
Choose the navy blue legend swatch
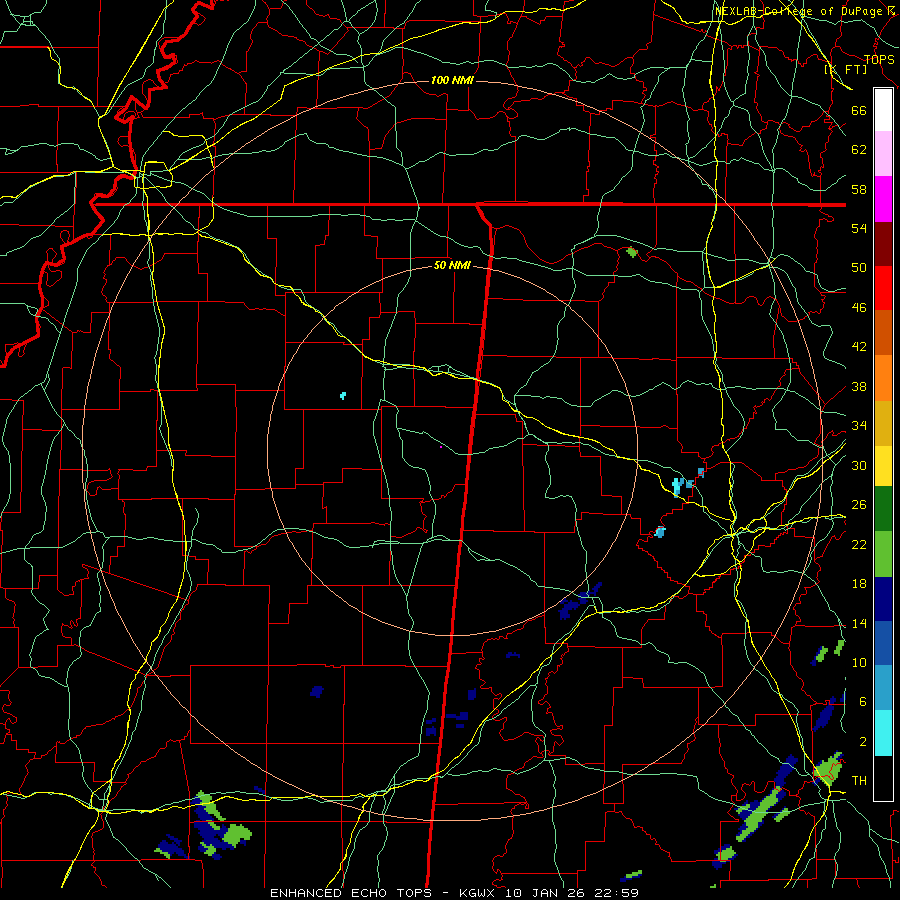pyautogui.click(x=883, y=599)
